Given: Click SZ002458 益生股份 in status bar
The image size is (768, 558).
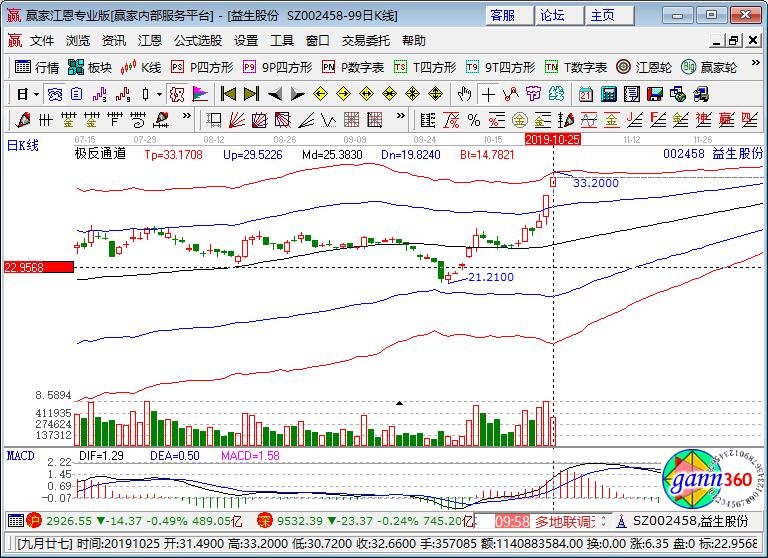Looking at the screenshot, I should tap(691, 521).
